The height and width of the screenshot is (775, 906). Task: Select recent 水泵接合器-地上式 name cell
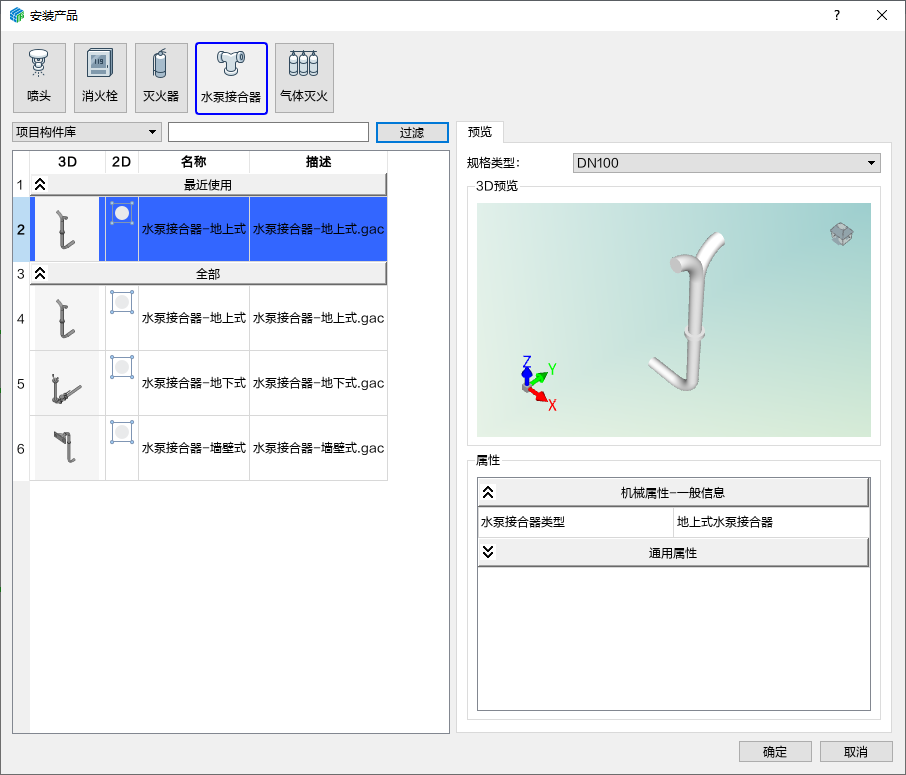coord(194,229)
